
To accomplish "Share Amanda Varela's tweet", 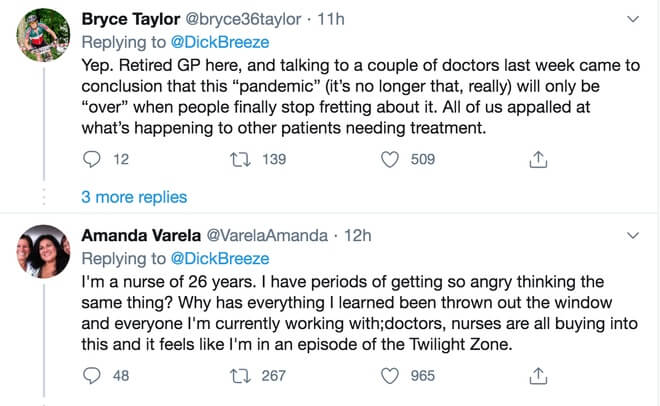I will [x=538, y=376].
